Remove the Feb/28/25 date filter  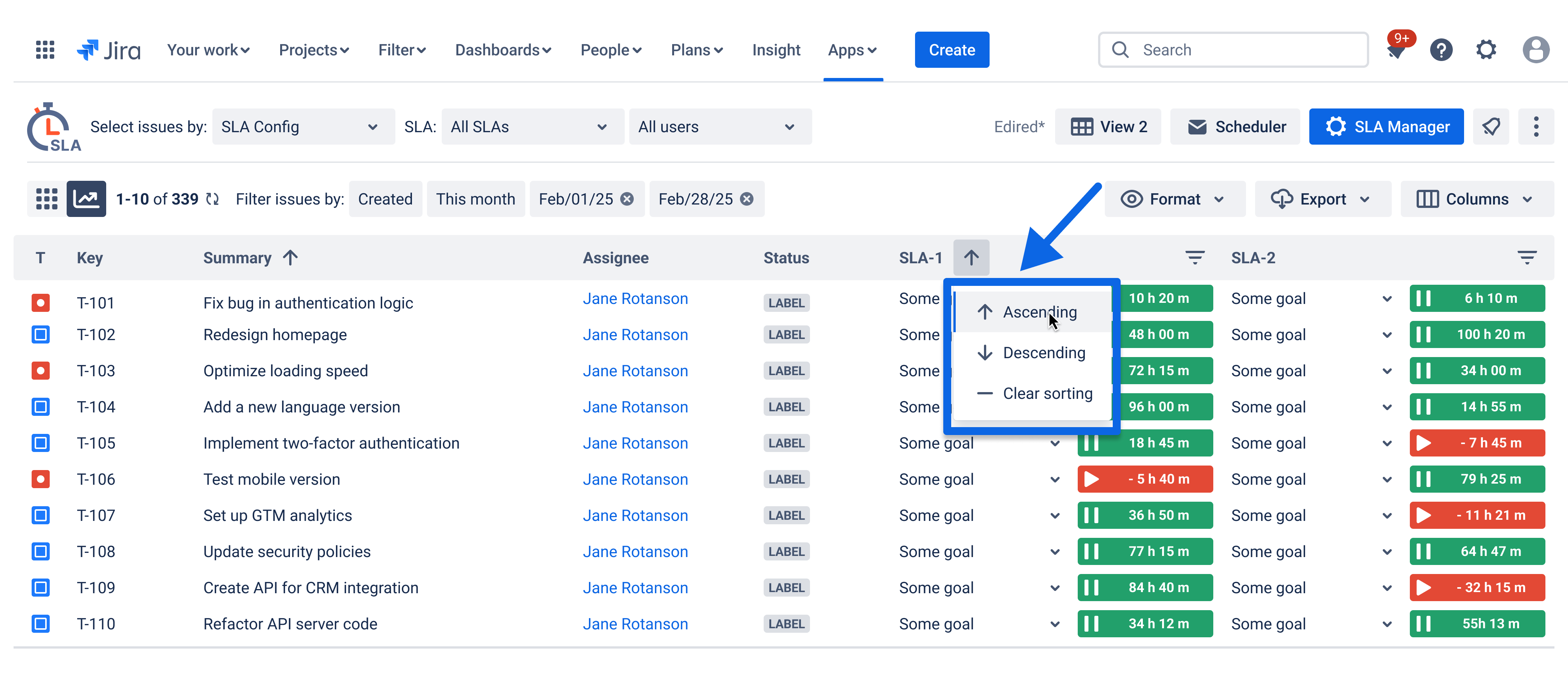click(x=747, y=199)
